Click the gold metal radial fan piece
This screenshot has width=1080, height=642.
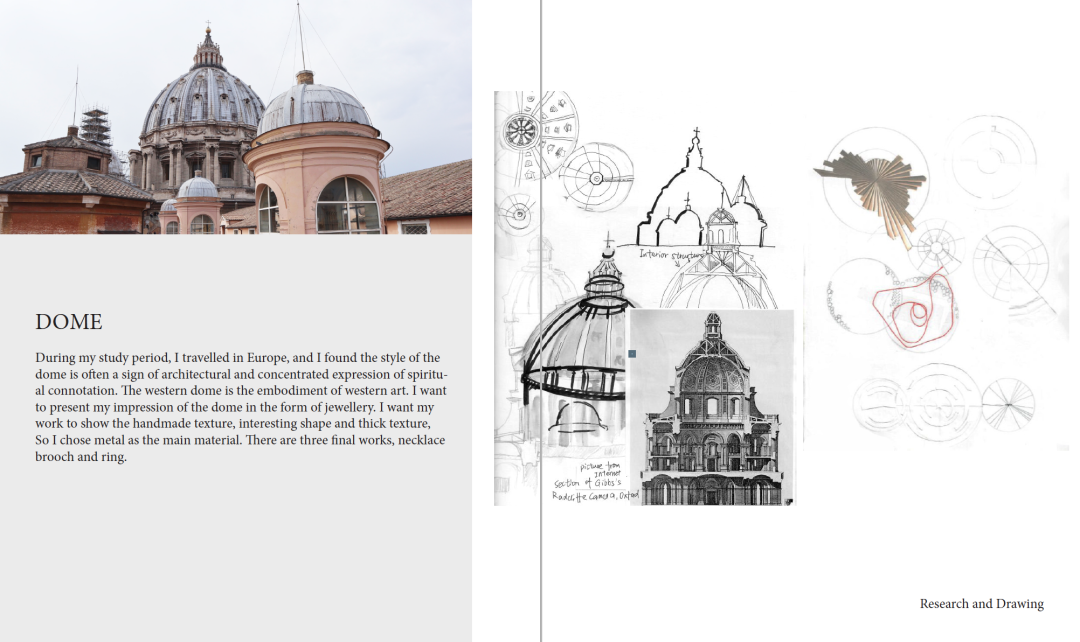tap(872, 183)
